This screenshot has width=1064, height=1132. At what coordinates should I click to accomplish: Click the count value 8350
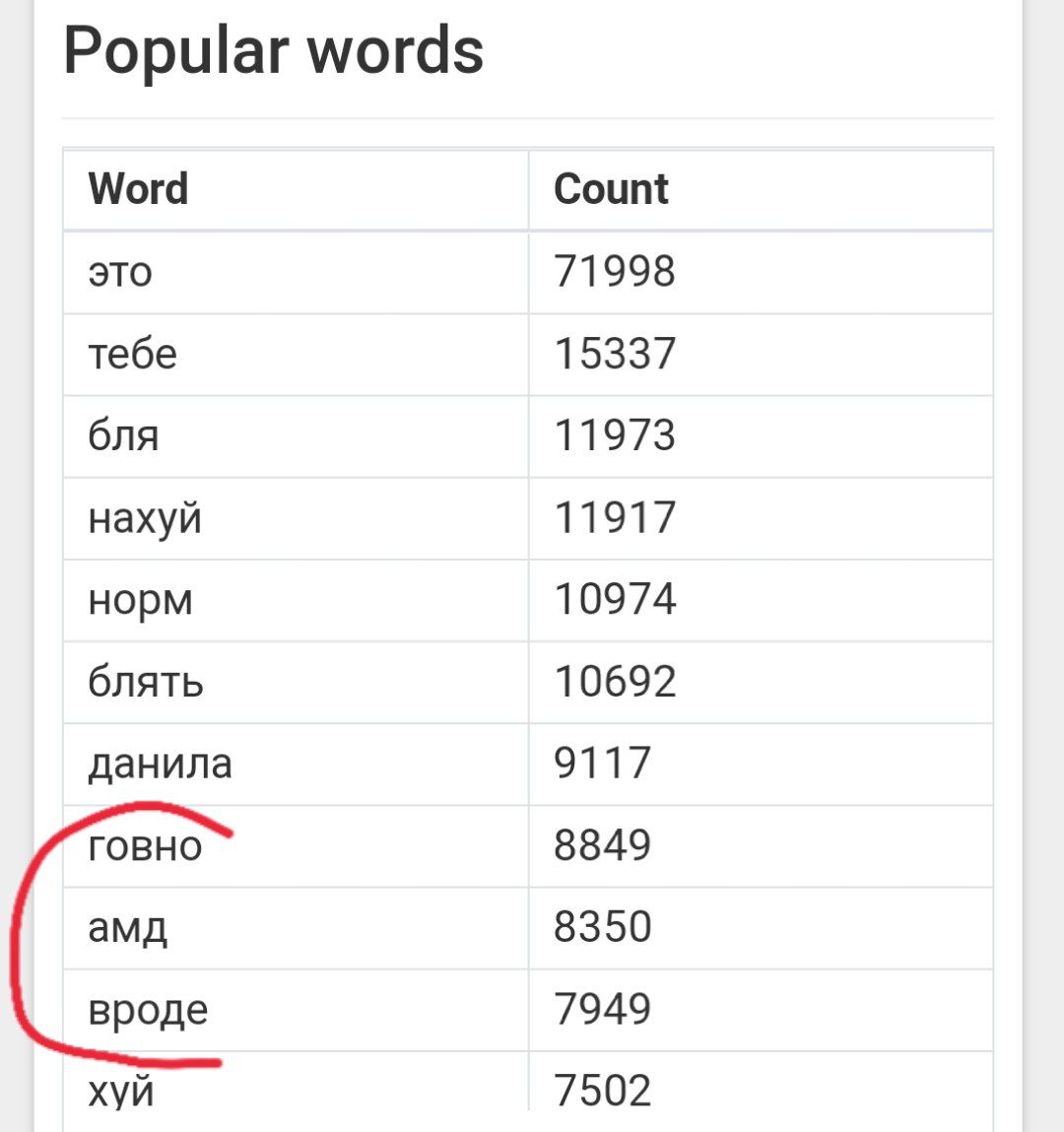coord(602,927)
